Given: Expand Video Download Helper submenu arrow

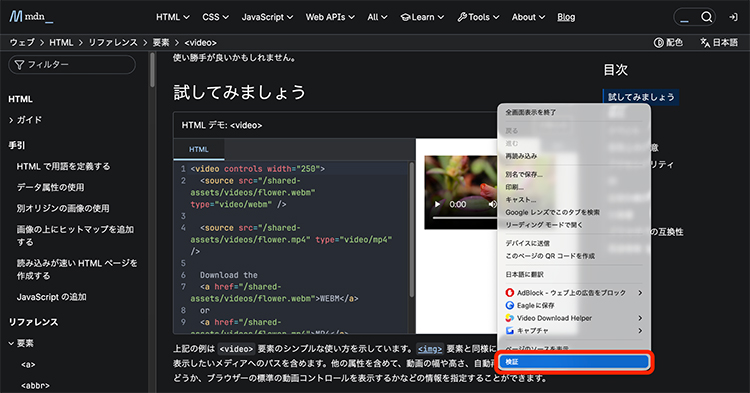Looking at the screenshot, I should click(x=640, y=318).
